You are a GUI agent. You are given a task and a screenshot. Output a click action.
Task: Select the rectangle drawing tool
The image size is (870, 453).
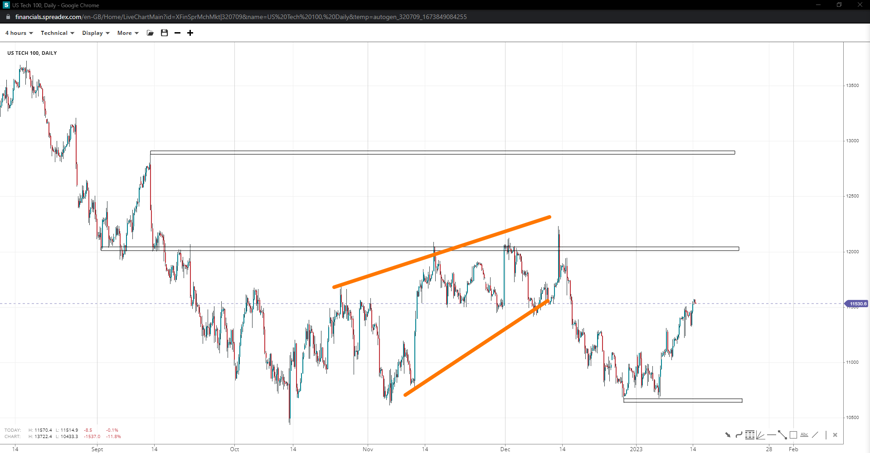point(793,435)
